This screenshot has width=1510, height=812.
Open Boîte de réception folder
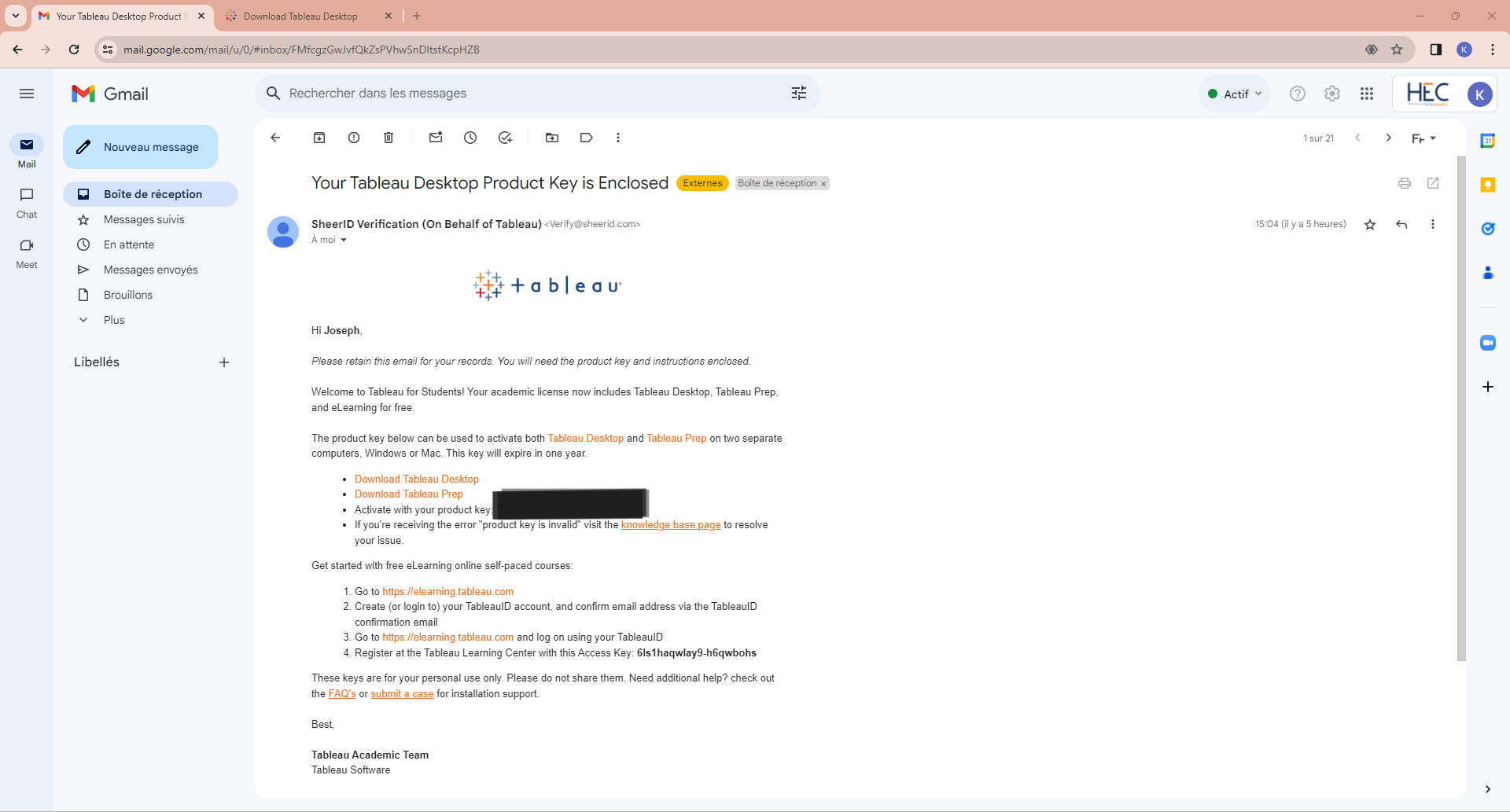click(x=150, y=194)
